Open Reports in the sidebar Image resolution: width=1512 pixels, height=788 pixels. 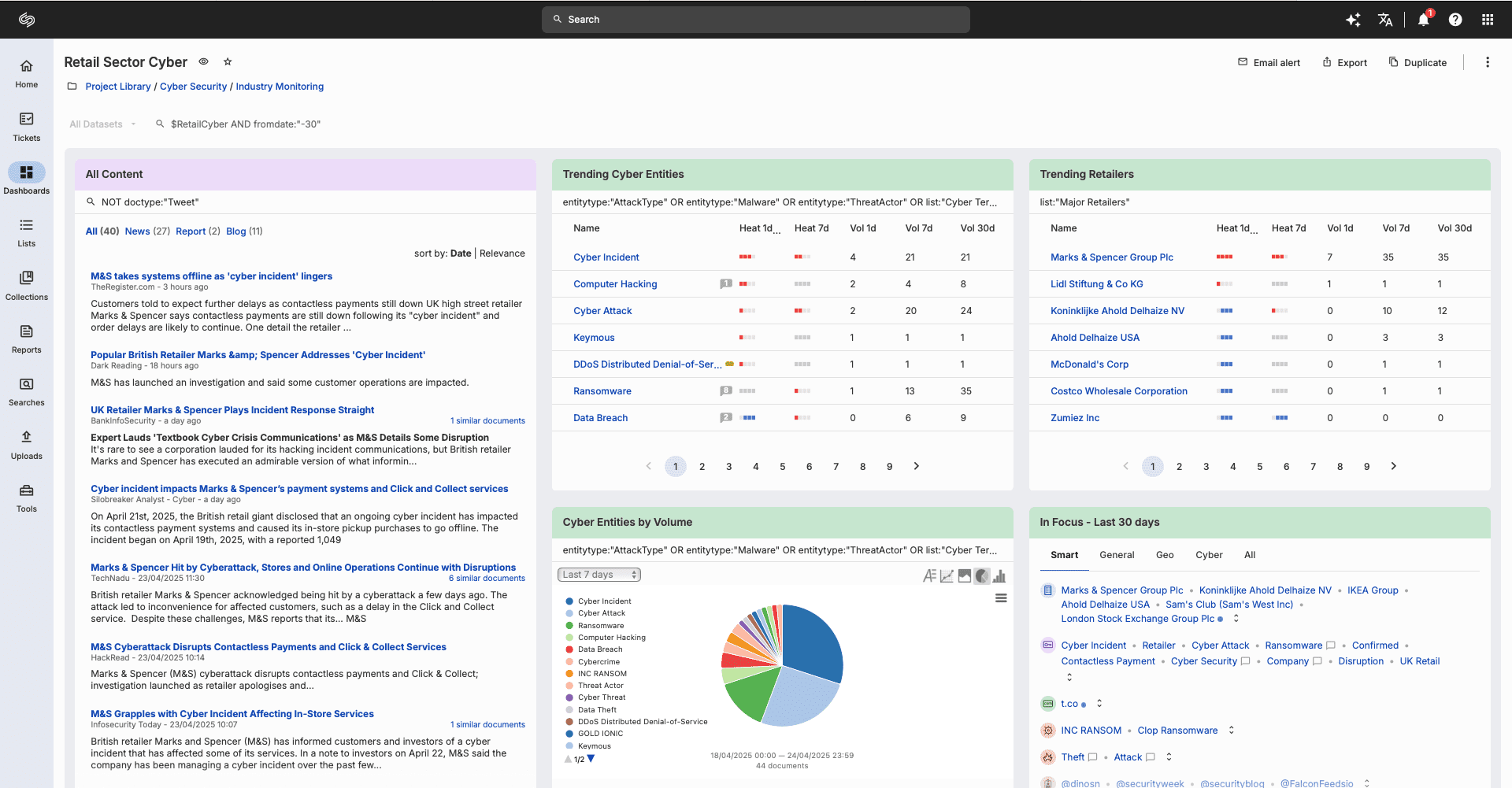[26, 339]
